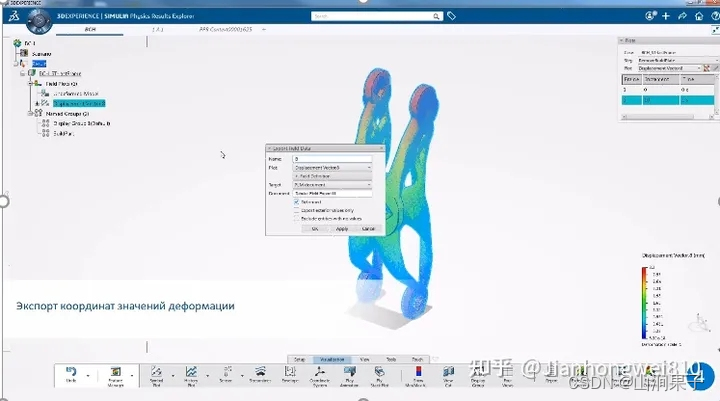
Task: Open the Step dropdown in Plots panel
Action: click(678, 60)
